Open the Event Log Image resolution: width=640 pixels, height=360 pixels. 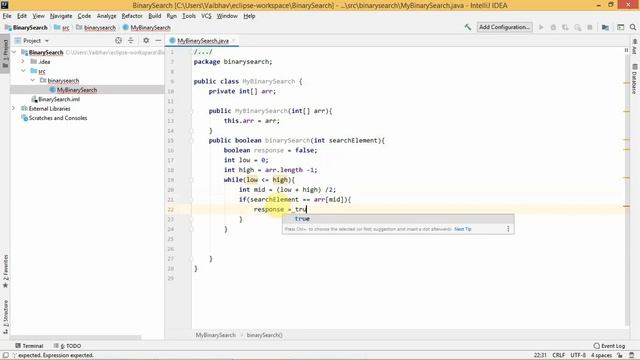[x=609, y=346]
